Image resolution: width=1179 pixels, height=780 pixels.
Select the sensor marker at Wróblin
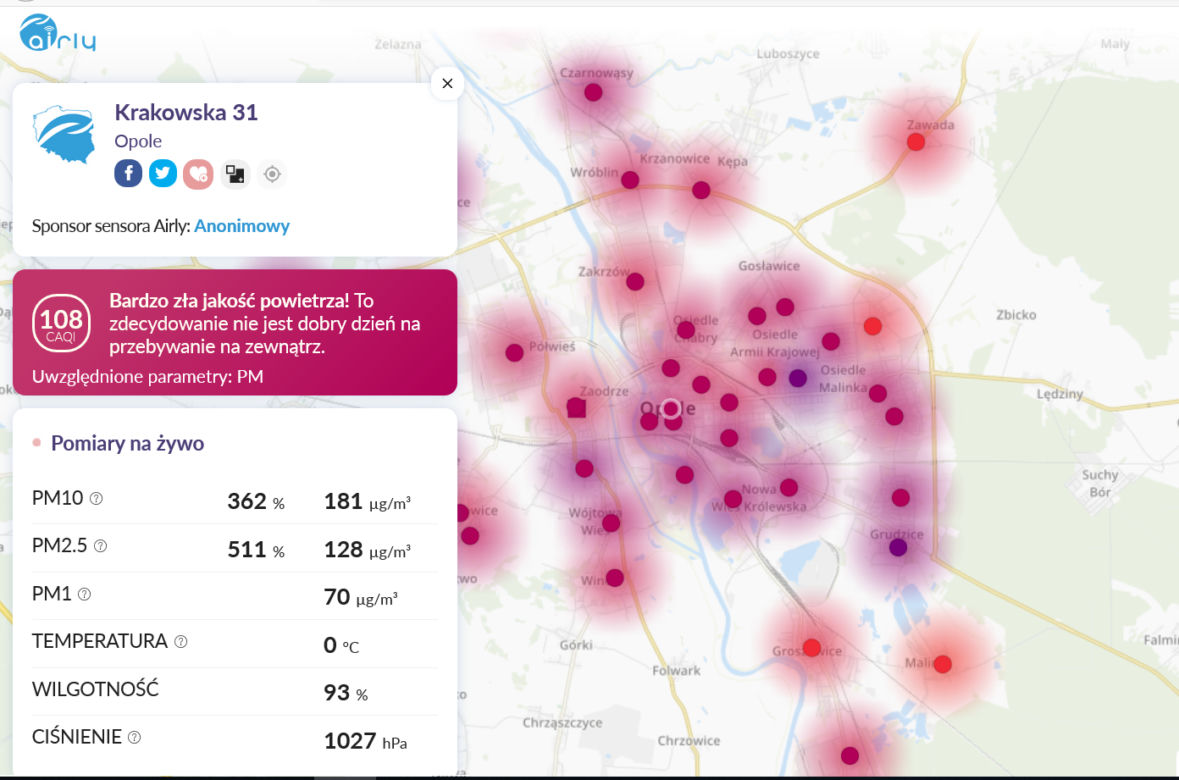630,181
